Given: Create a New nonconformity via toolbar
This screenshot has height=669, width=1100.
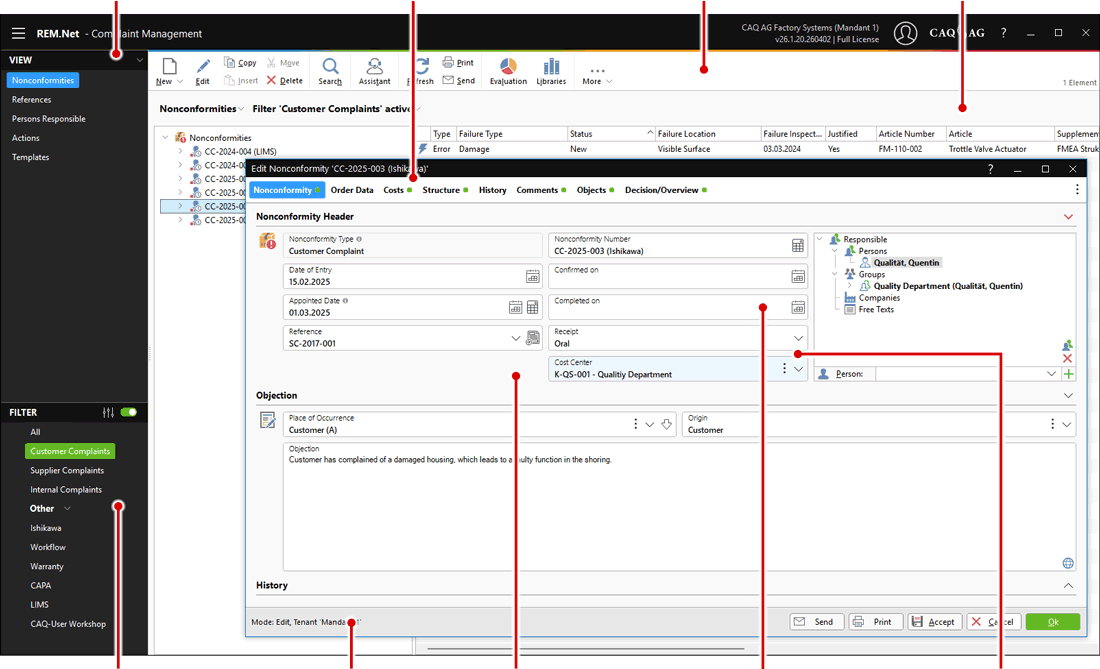Looking at the screenshot, I should pos(168,72).
